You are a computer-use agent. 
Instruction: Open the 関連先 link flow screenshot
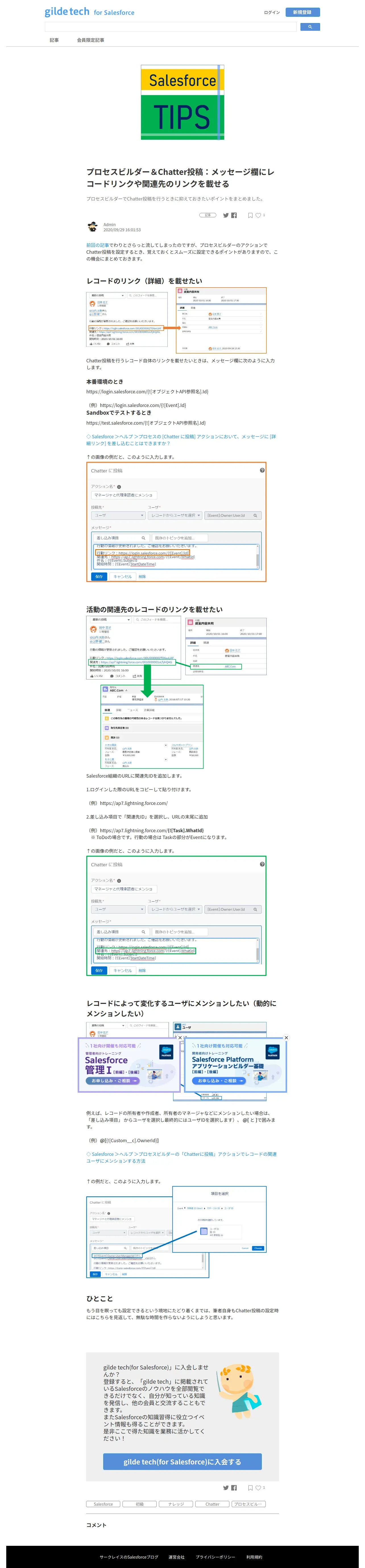pyautogui.click(x=177, y=692)
